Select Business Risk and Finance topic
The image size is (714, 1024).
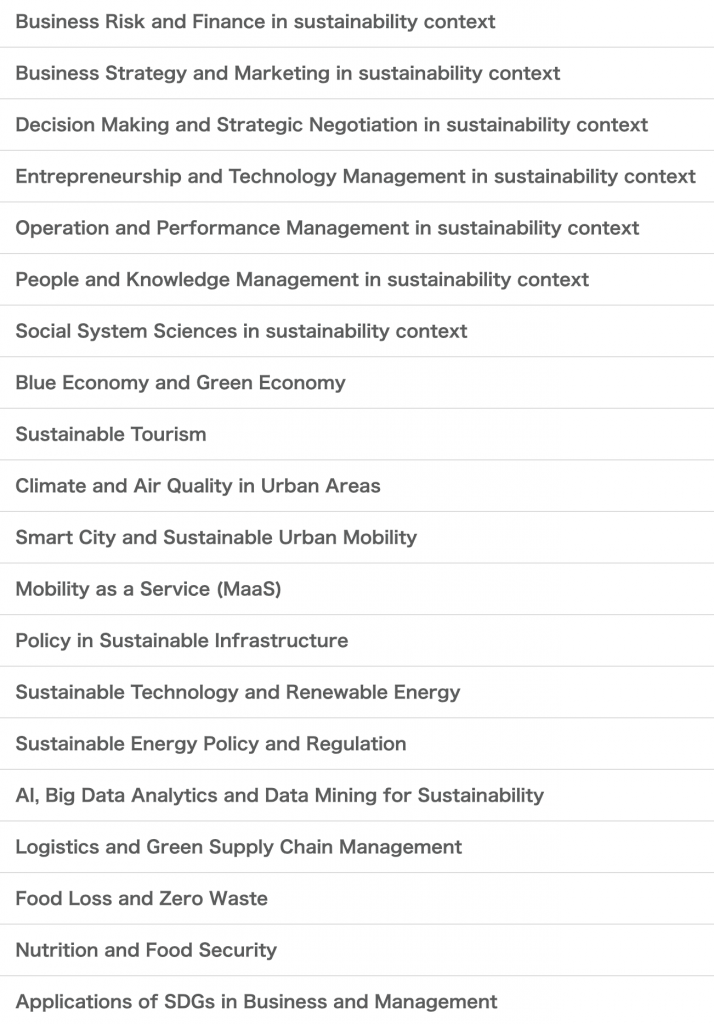click(357, 22)
